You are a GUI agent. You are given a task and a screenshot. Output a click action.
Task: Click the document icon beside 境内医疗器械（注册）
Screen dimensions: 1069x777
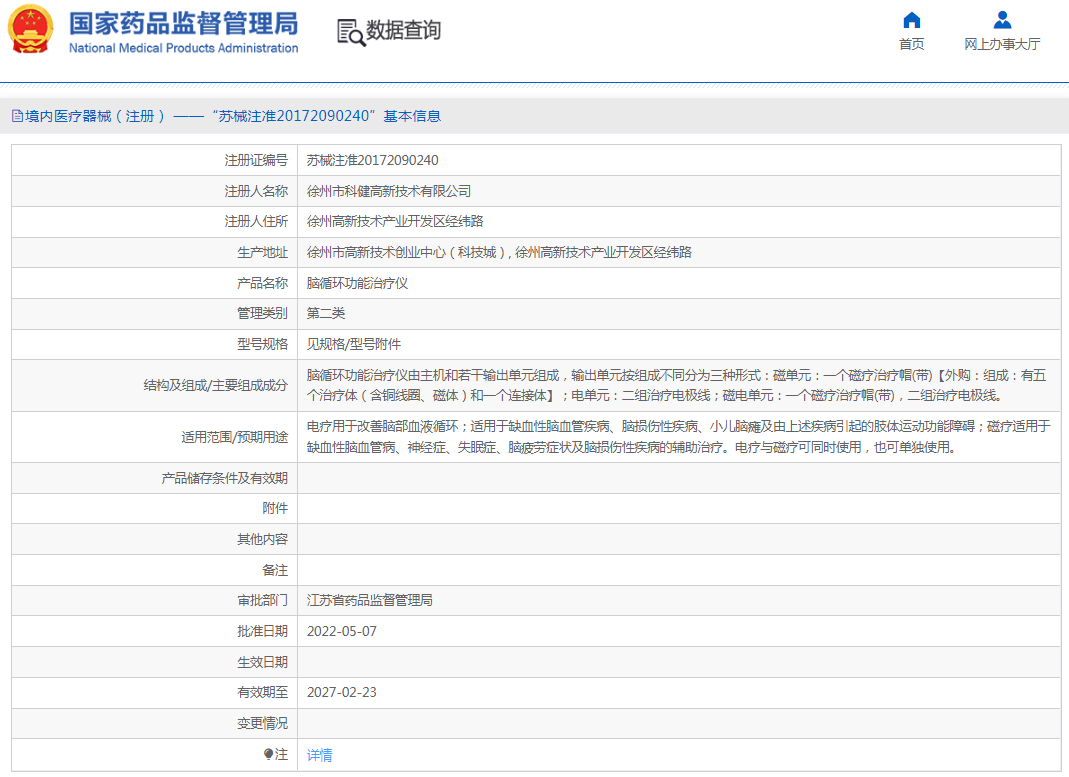15,116
